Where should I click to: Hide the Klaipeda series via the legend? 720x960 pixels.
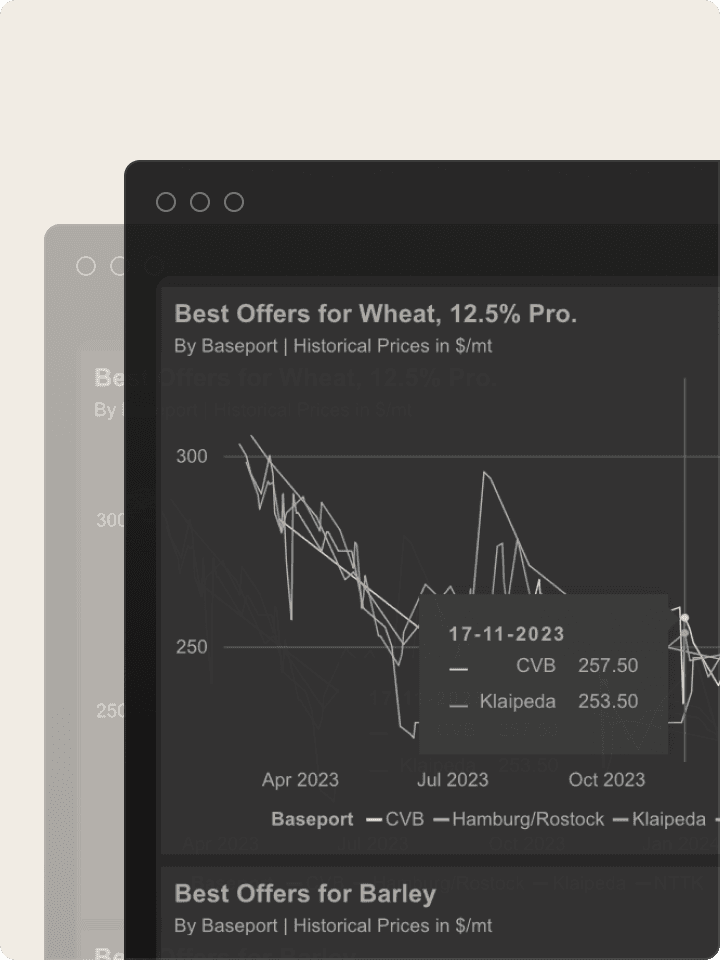[x=660, y=819]
